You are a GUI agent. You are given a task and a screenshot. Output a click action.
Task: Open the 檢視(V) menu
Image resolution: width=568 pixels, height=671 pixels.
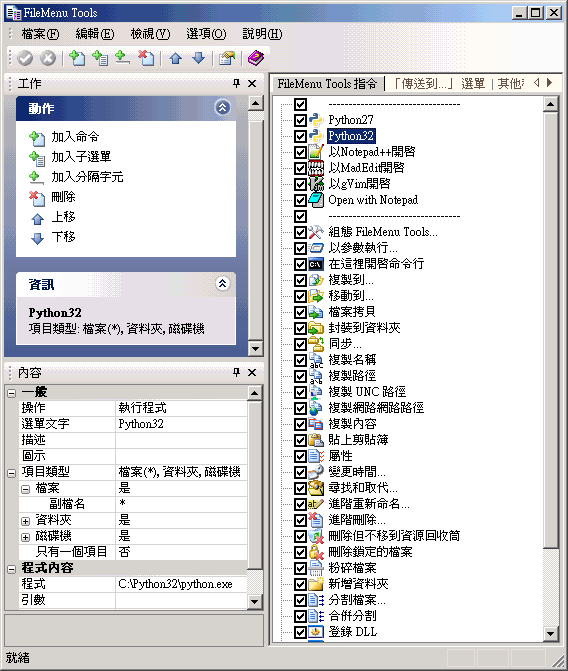pyautogui.click(x=150, y=34)
